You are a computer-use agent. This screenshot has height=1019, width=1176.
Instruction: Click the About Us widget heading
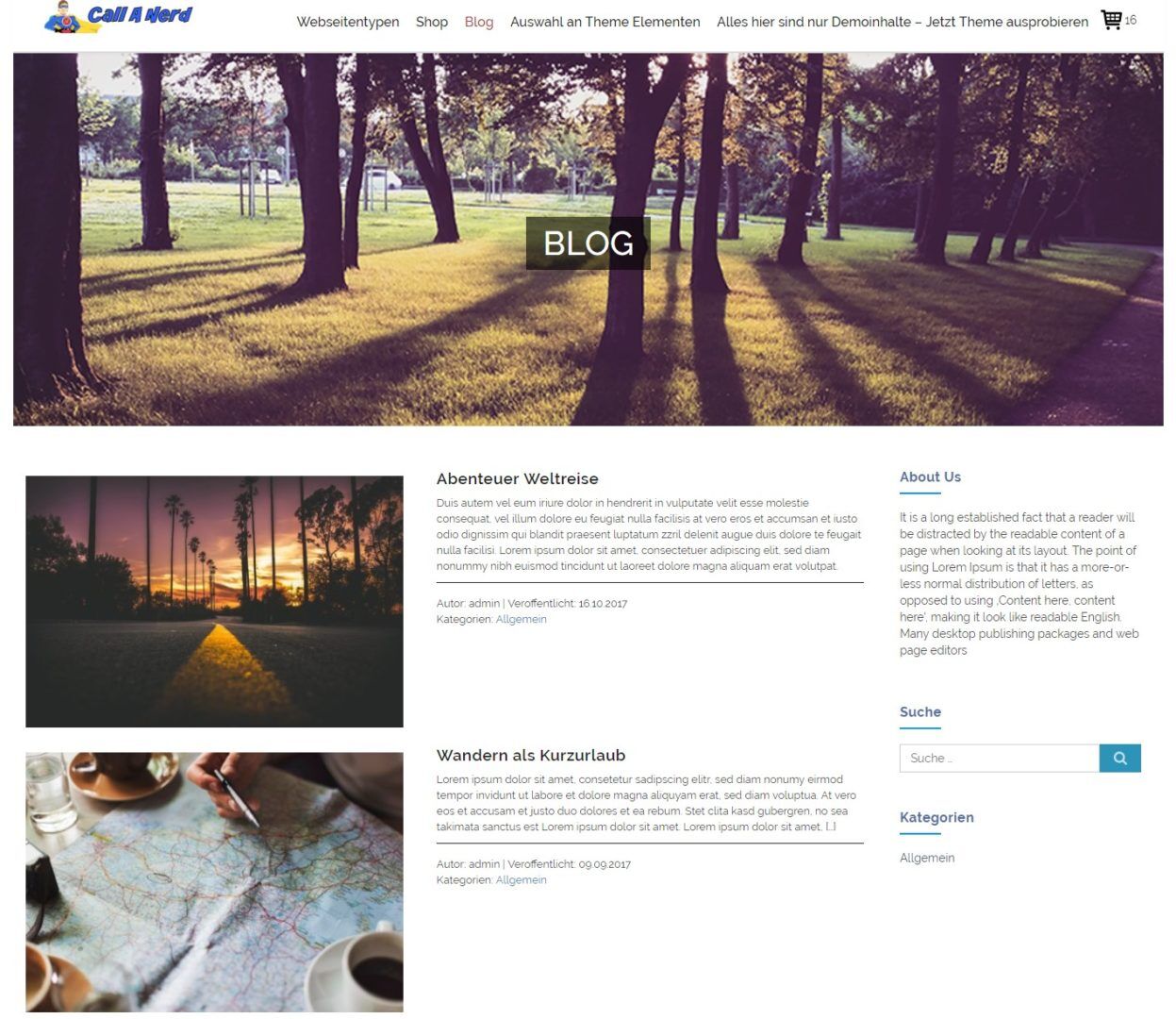930,476
